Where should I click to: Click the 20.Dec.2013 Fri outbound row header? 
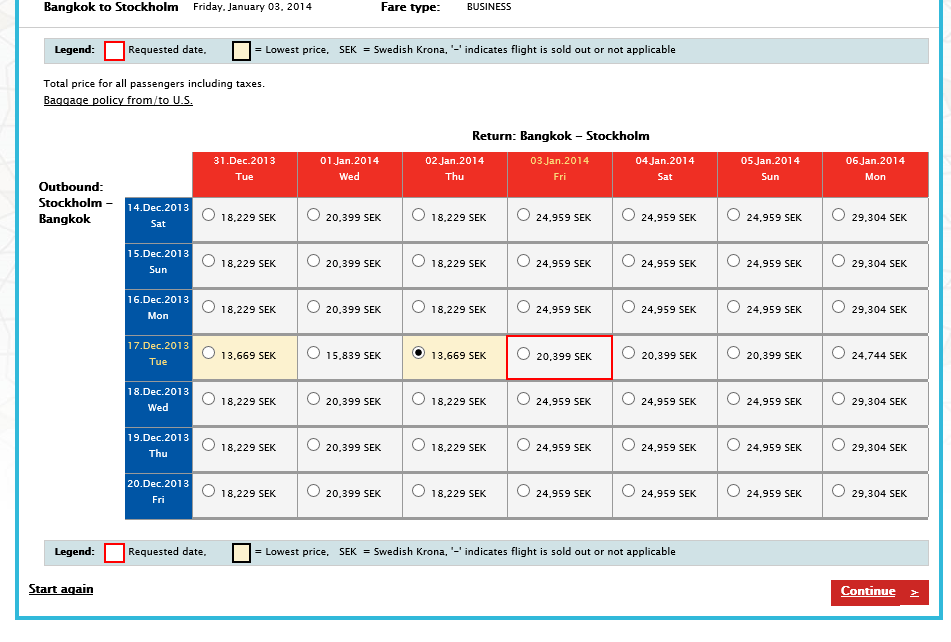coord(158,492)
